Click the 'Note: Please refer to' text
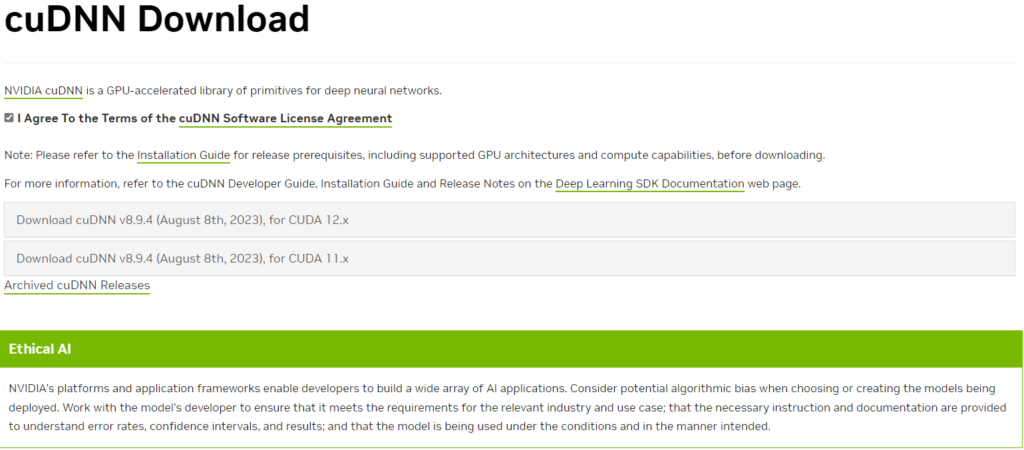 click(x=69, y=156)
